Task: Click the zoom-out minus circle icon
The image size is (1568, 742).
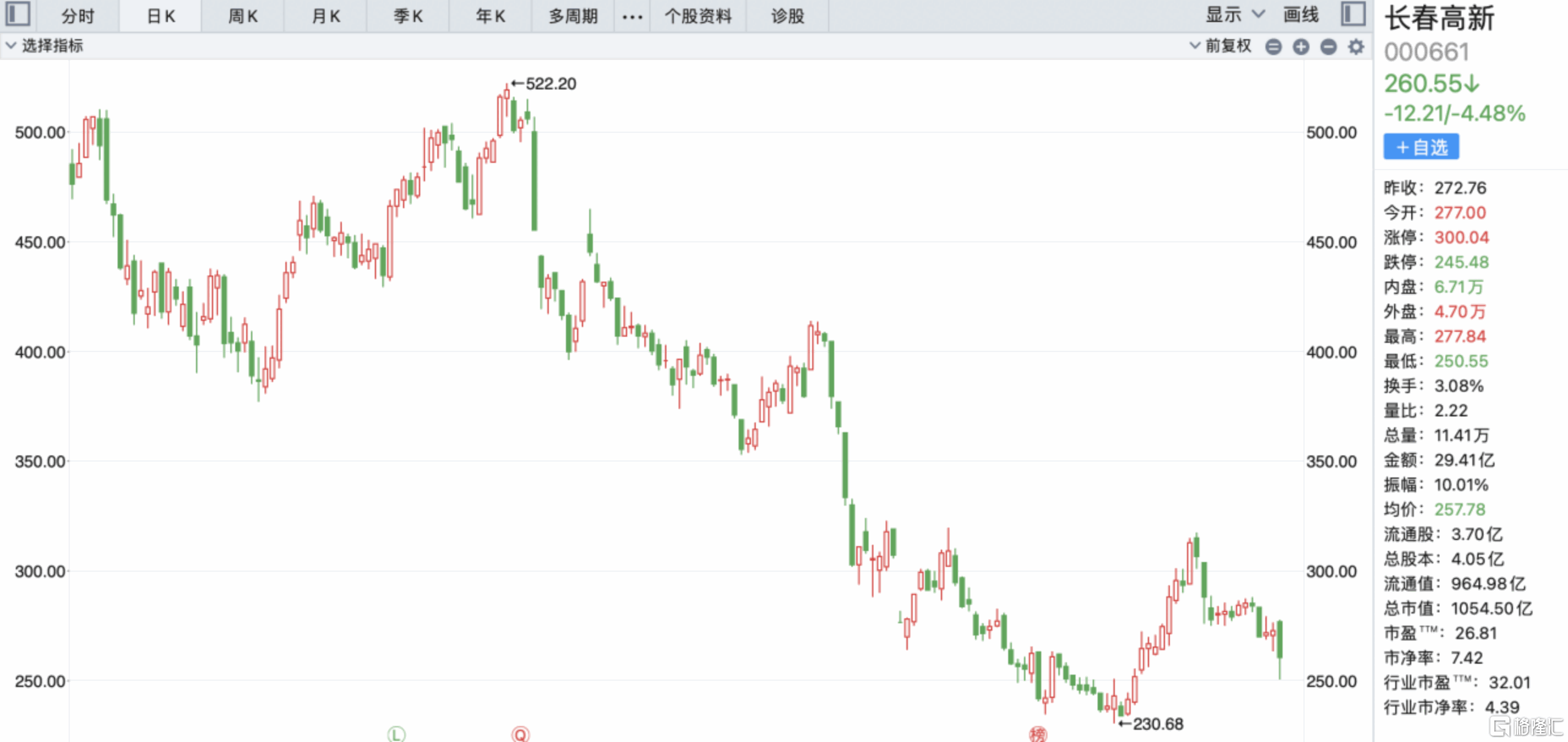Action: [x=1328, y=47]
